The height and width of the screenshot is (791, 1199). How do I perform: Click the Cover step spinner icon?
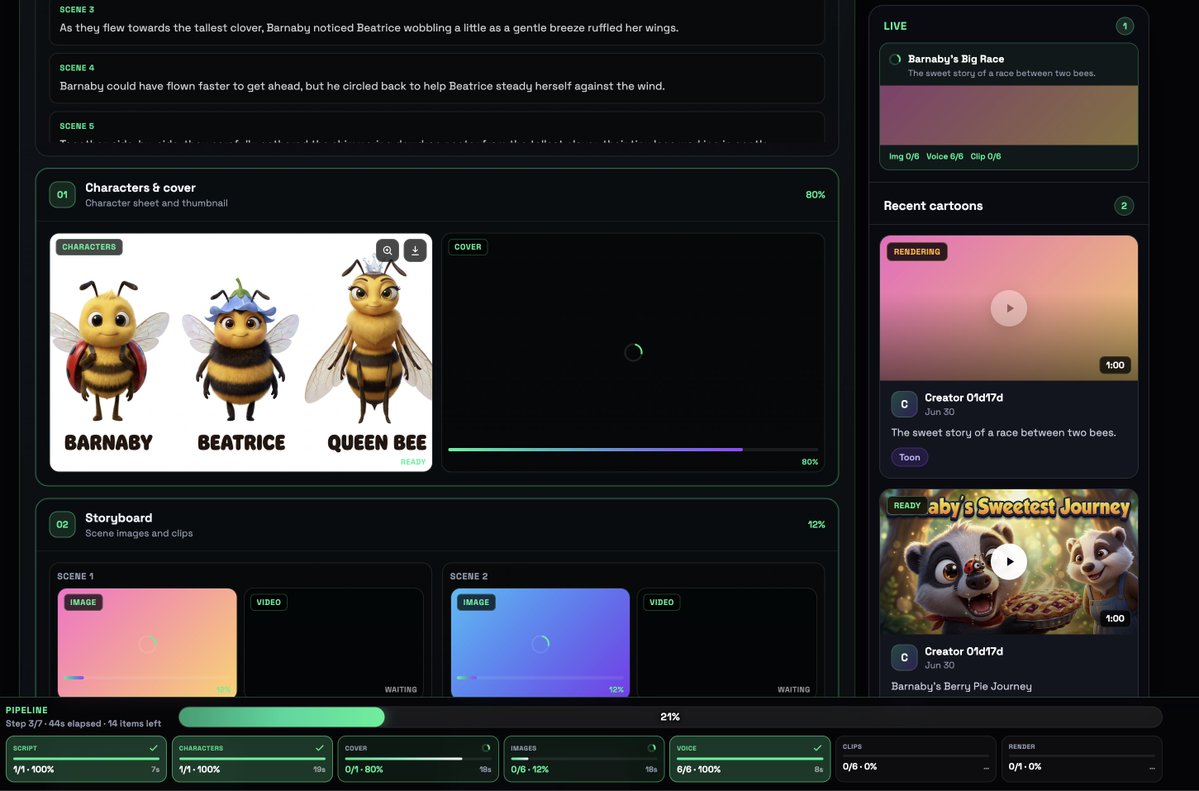click(486, 747)
